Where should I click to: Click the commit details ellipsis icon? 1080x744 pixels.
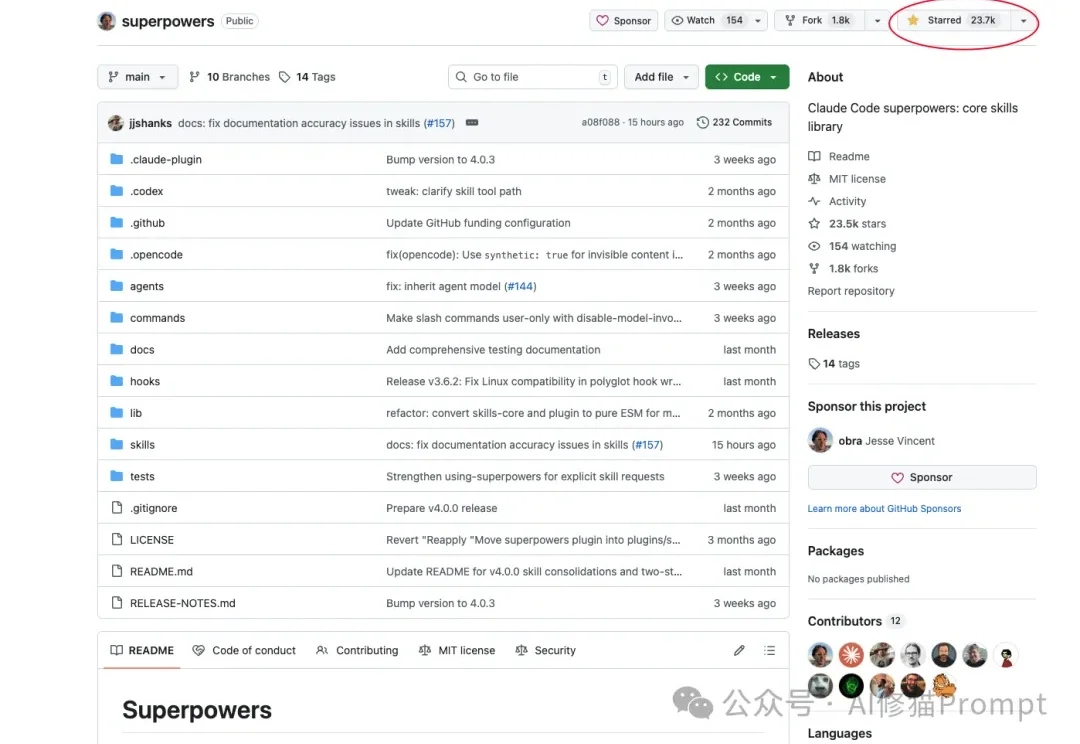(x=472, y=123)
